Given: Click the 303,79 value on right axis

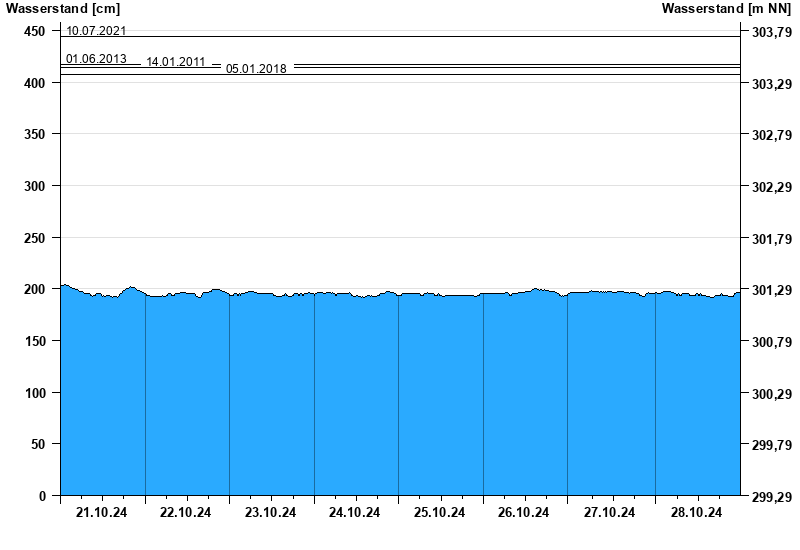Looking at the screenshot, I should (x=771, y=32).
